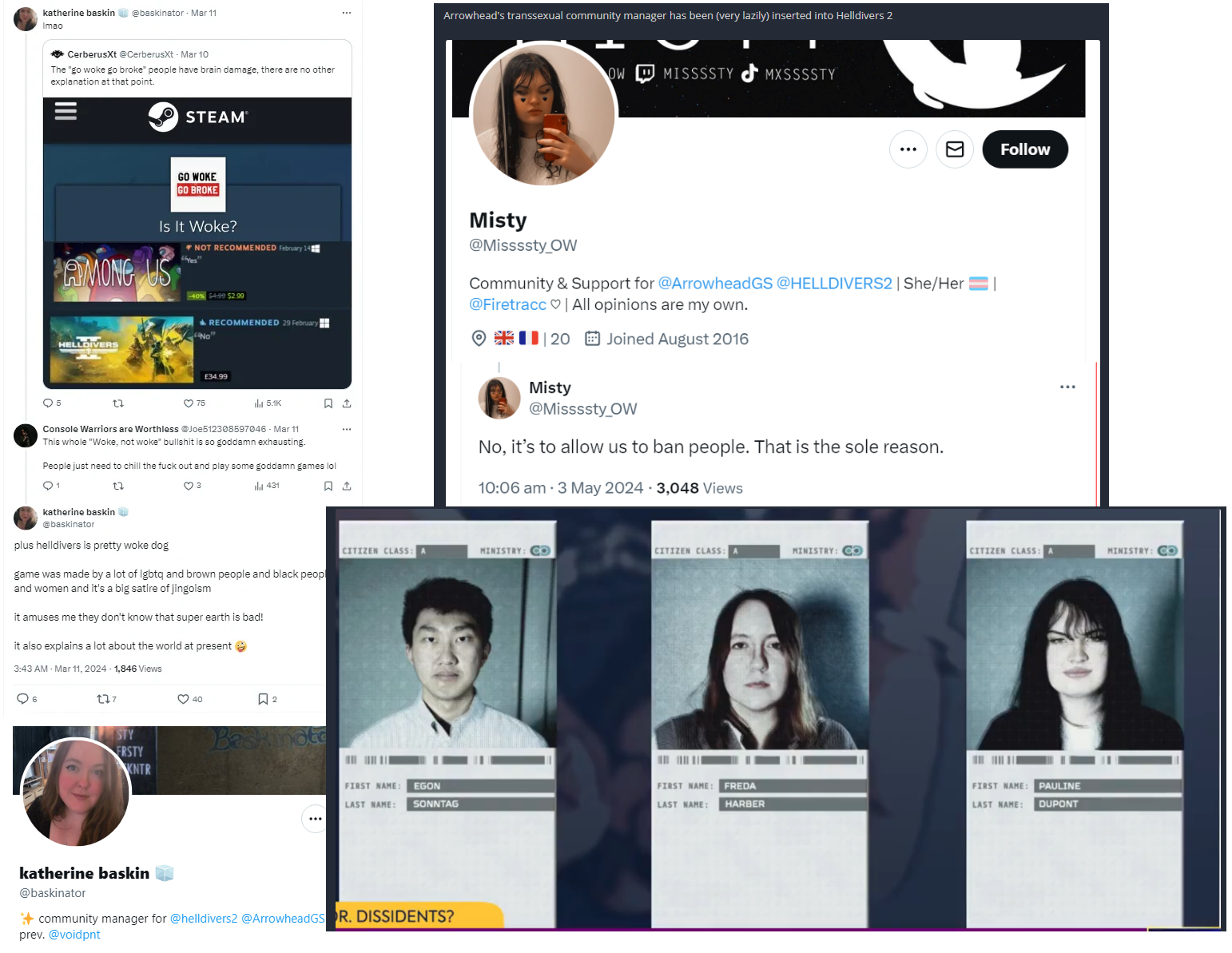Retweet the tweet showing 7 retweets
Viewport: 1232px width, 953px height.
103,699
